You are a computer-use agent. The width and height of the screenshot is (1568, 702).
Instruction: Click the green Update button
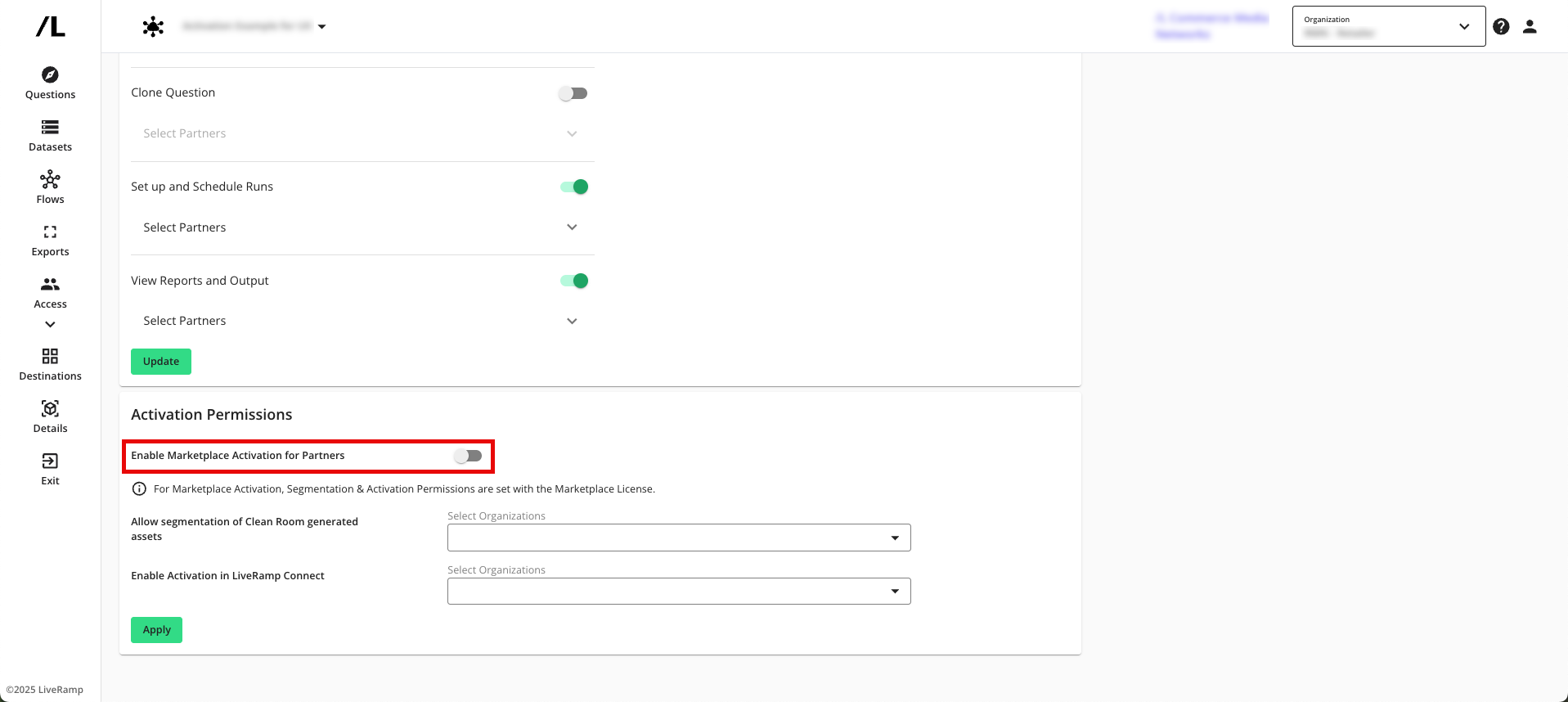(161, 362)
